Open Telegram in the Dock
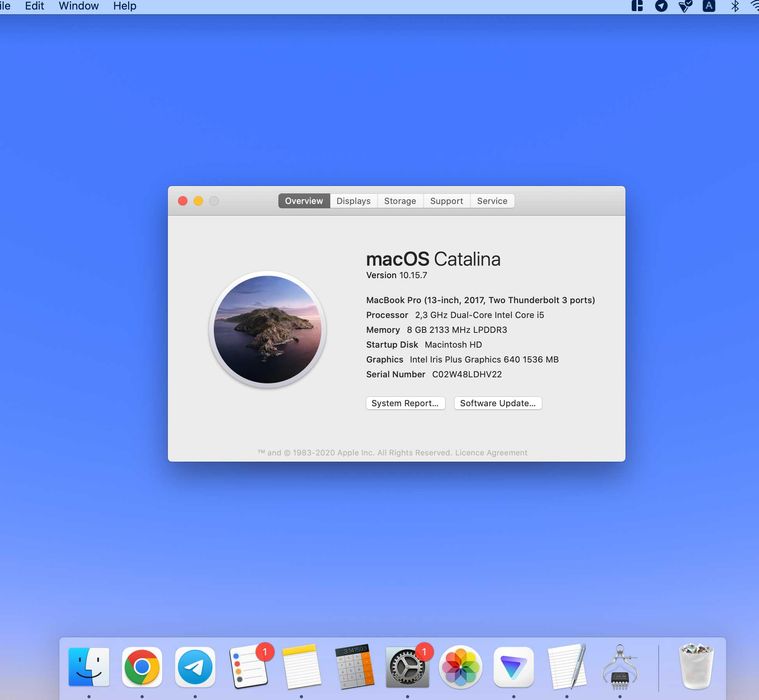759x700 pixels. click(x=195, y=667)
